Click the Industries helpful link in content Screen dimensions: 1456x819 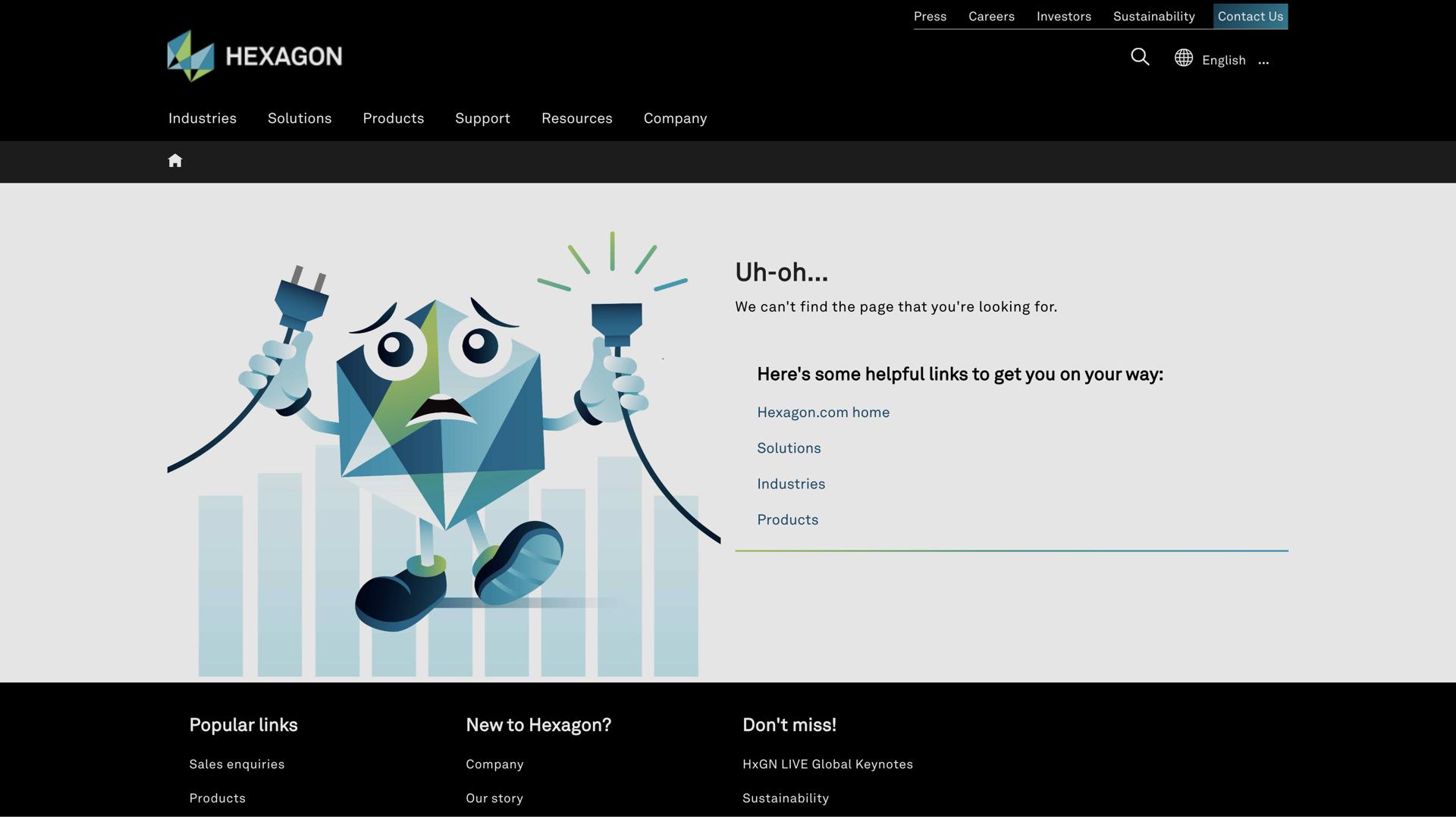coord(790,484)
